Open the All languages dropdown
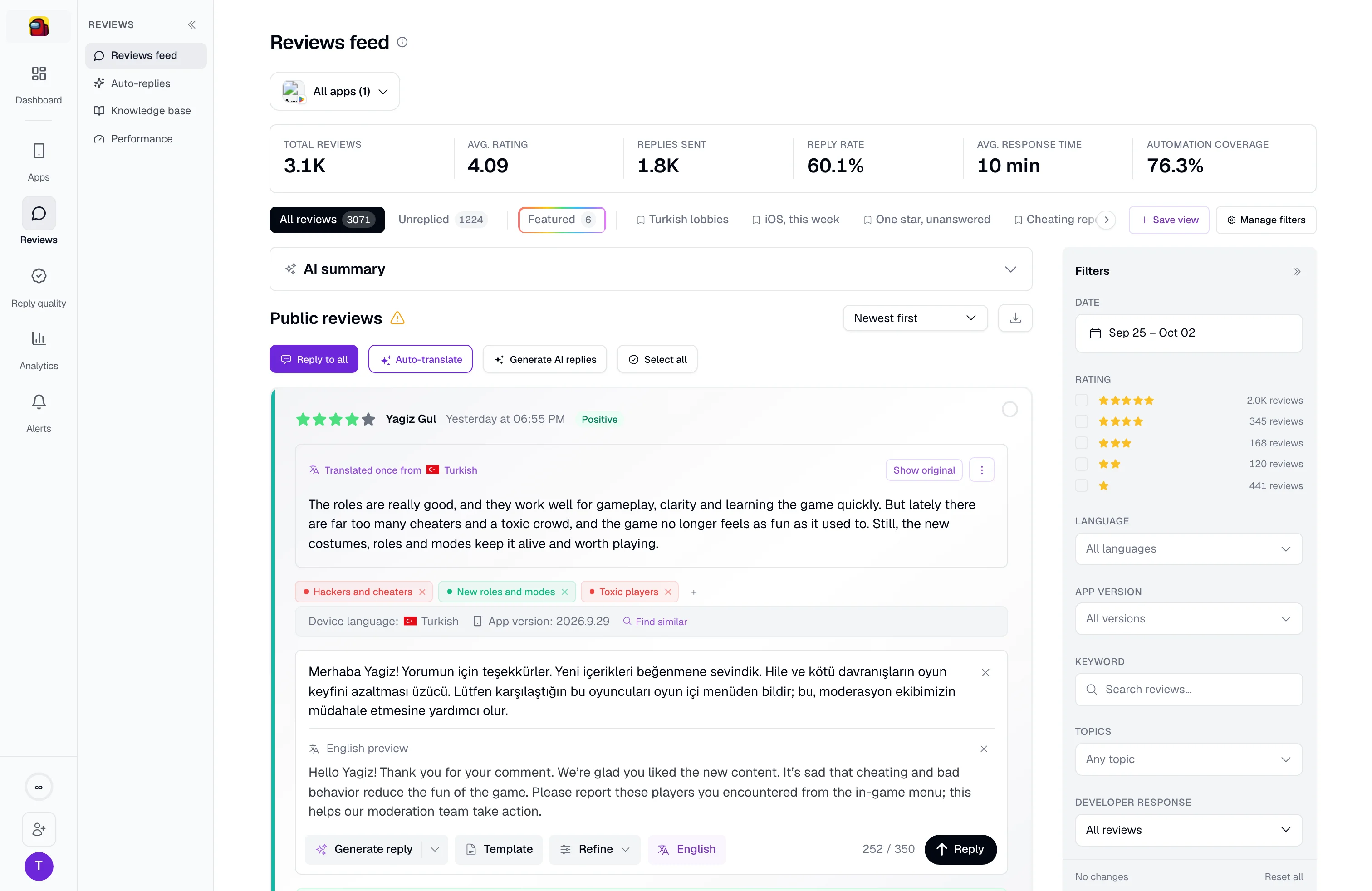Viewport: 1372px width, 891px height. click(x=1189, y=549)
